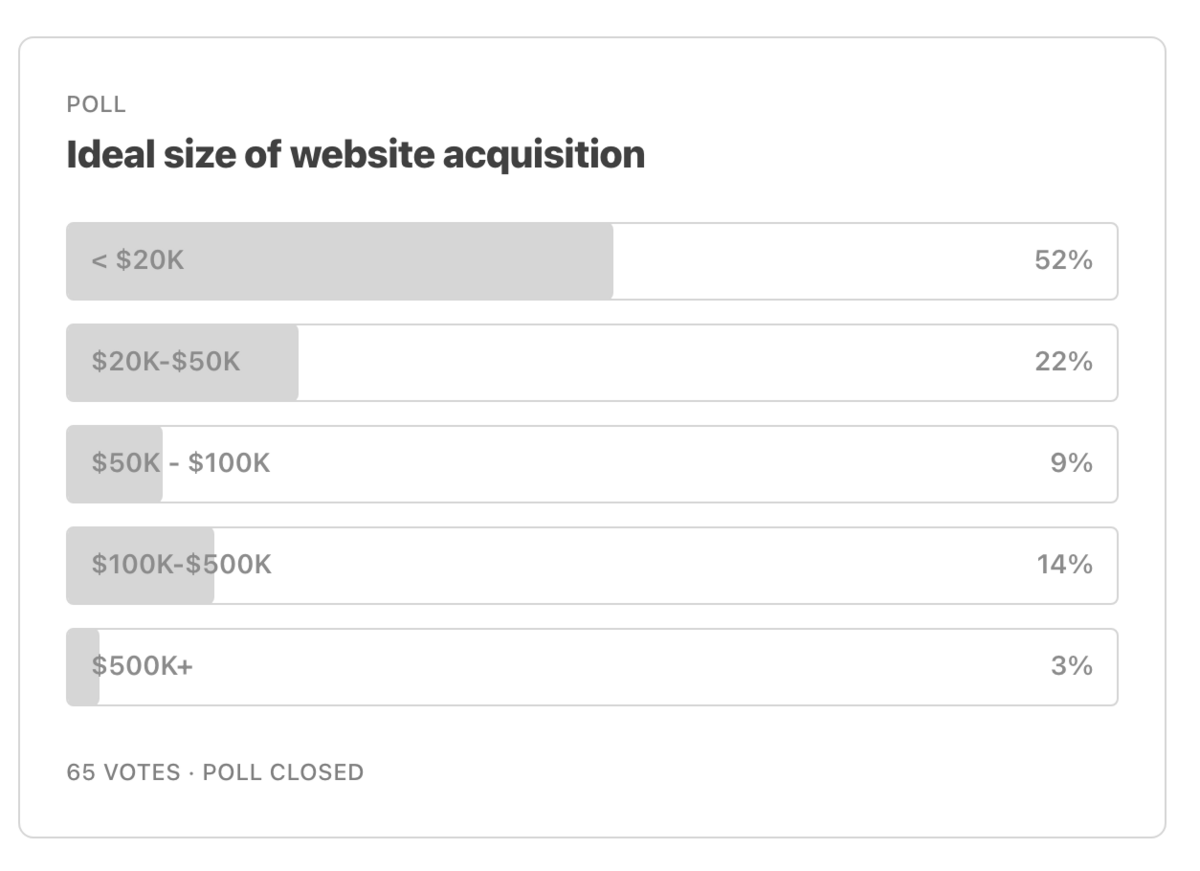Click the 14% result percentage
1200x871 pixels.
click(x=1064, y=565)
